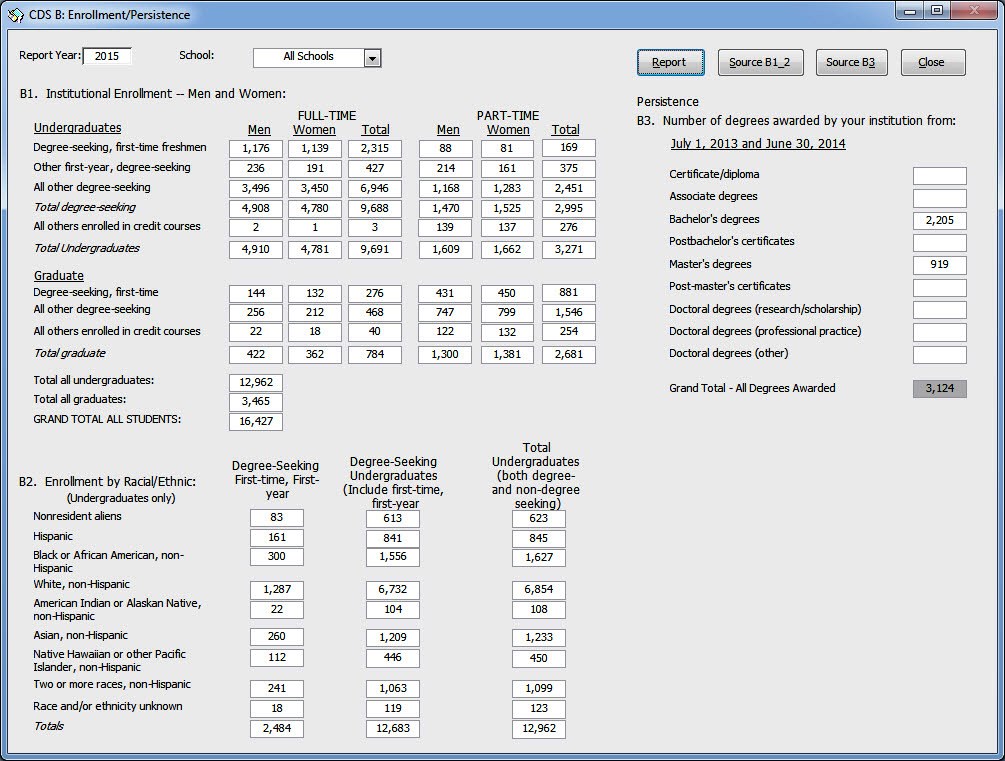Click the CDS B application icon in the title bar

coord(15,14)
